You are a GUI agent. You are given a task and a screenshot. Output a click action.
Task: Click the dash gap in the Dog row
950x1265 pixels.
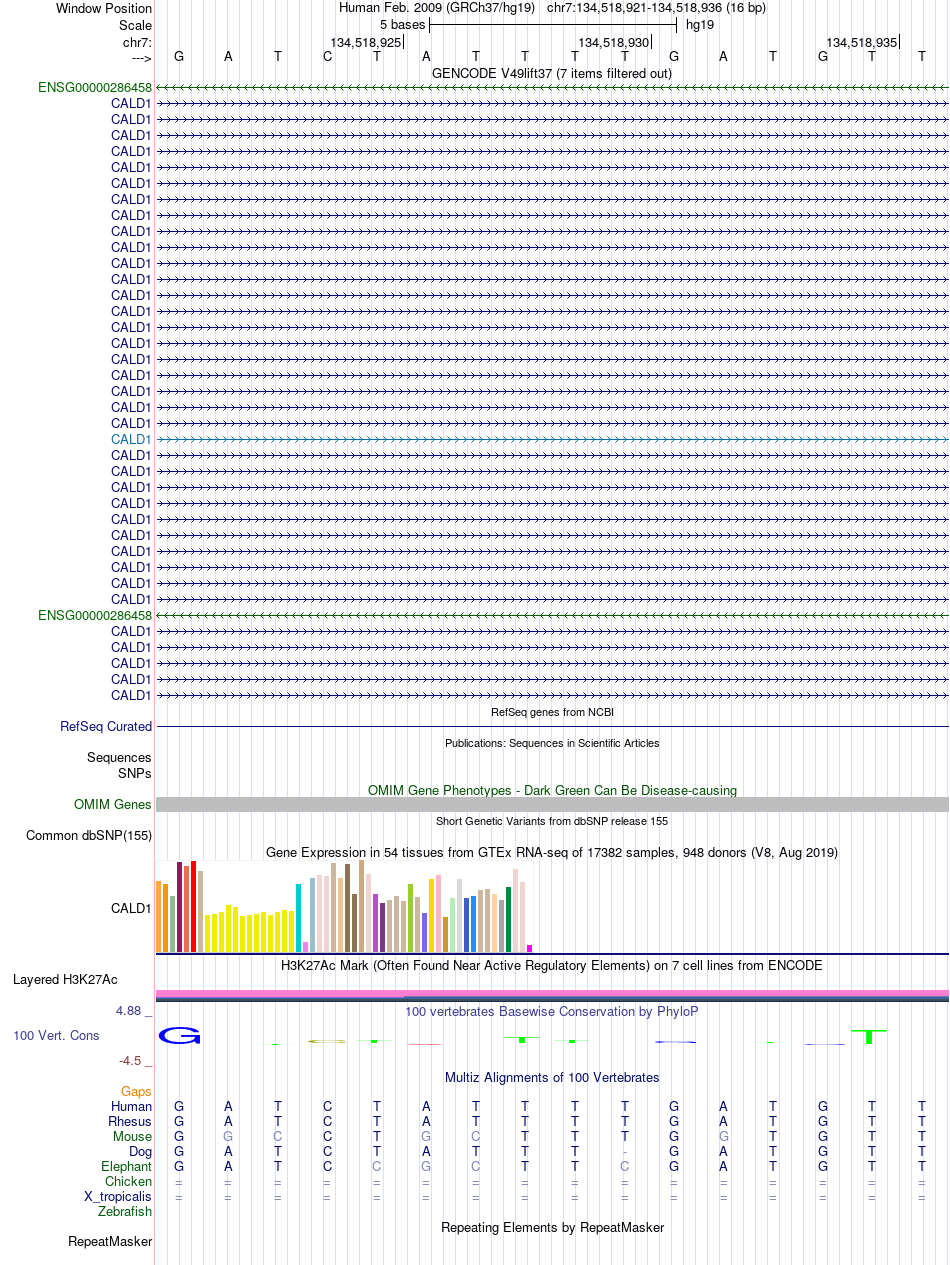624,1152
